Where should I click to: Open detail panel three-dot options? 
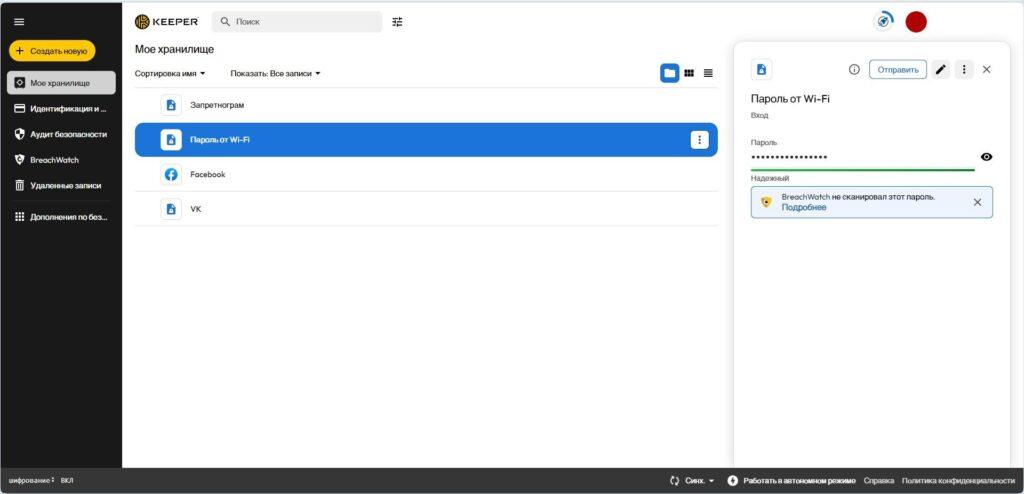point(964,69)
